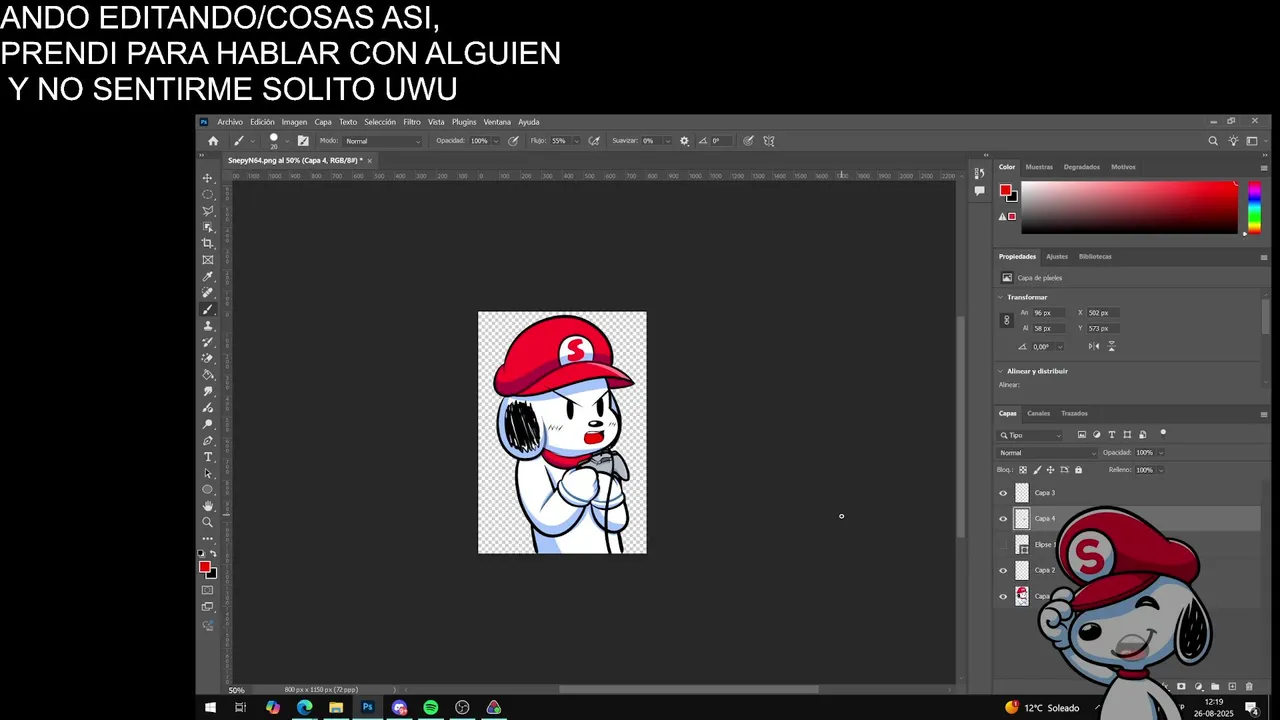
Task: Select the Polygonal Lasso tool
Action: coord(208,211)
